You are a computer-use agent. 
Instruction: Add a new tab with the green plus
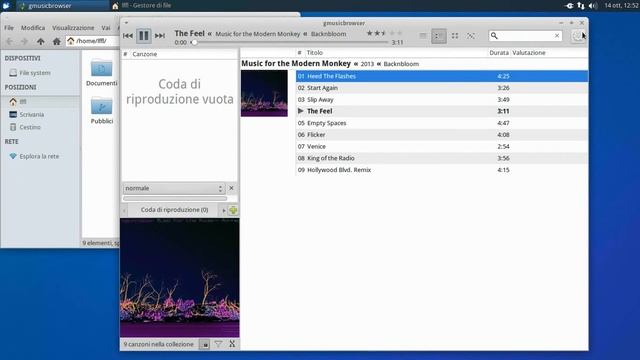coord(233,210)
